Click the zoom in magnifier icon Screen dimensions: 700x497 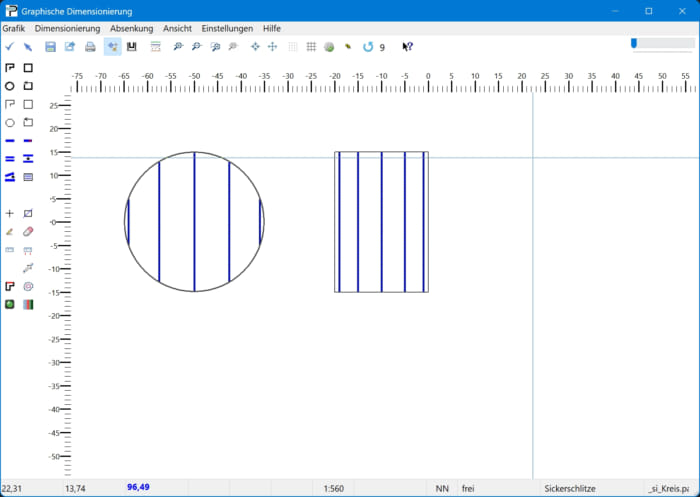(x=178, y=47)
